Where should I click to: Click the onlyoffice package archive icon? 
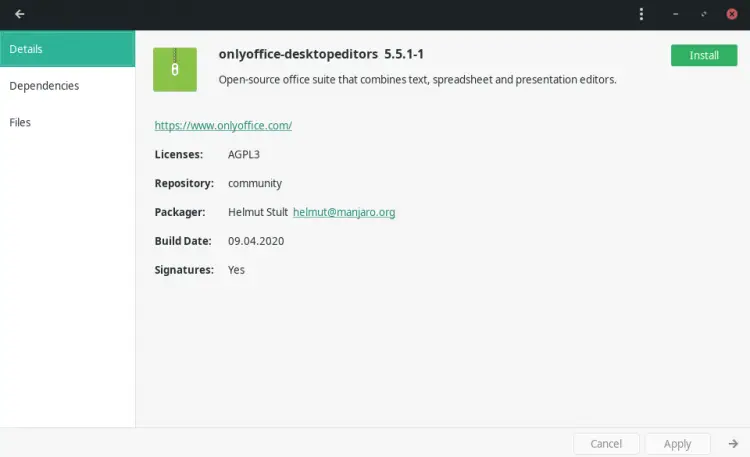(x=175, y=68)
